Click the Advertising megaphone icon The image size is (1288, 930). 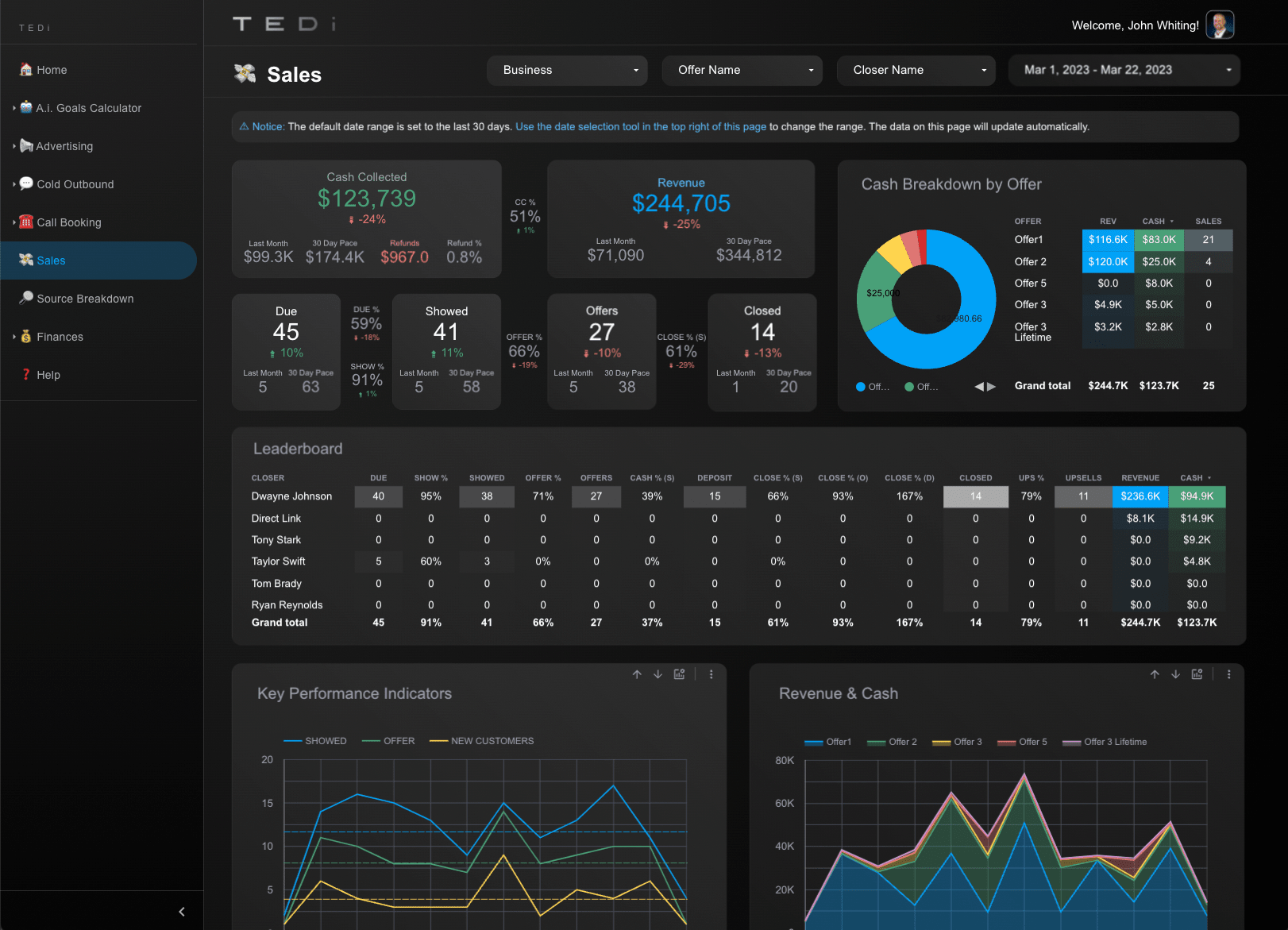(26, 145)
